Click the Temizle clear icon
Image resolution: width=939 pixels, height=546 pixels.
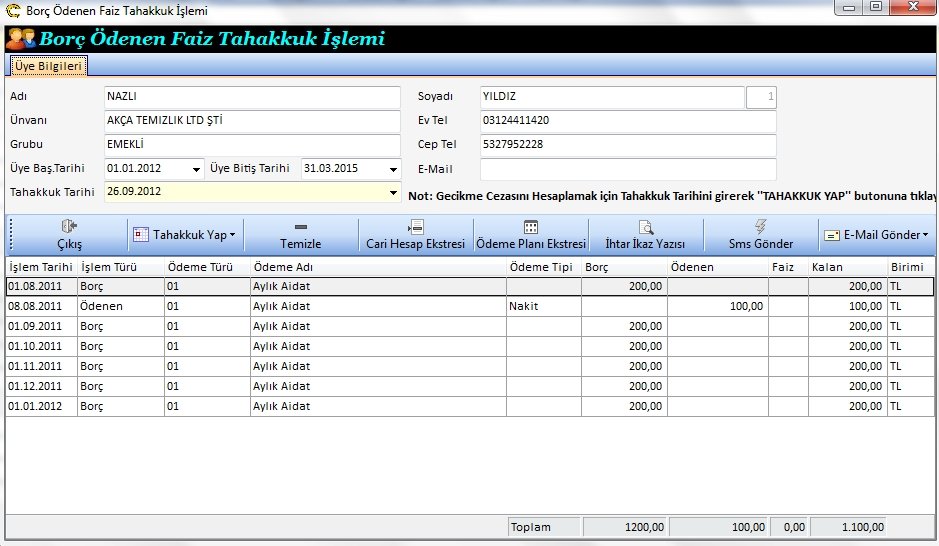coord(301,227)
